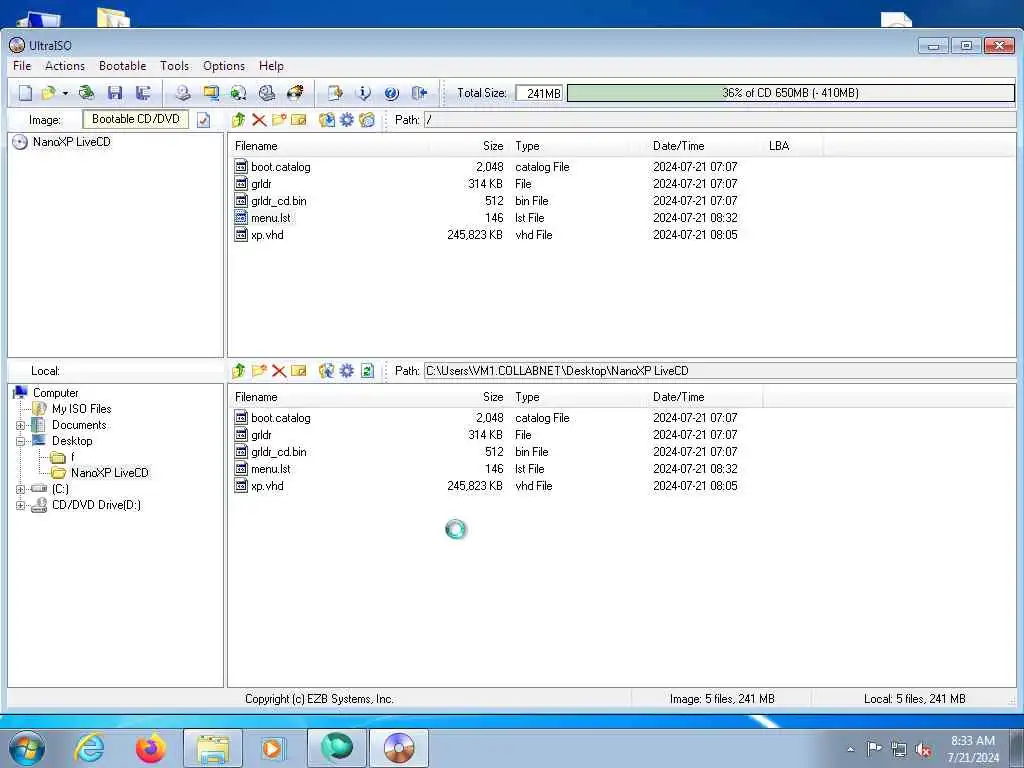Click the Image Path field showing /

pyautogui.click(x=720, y=120)
